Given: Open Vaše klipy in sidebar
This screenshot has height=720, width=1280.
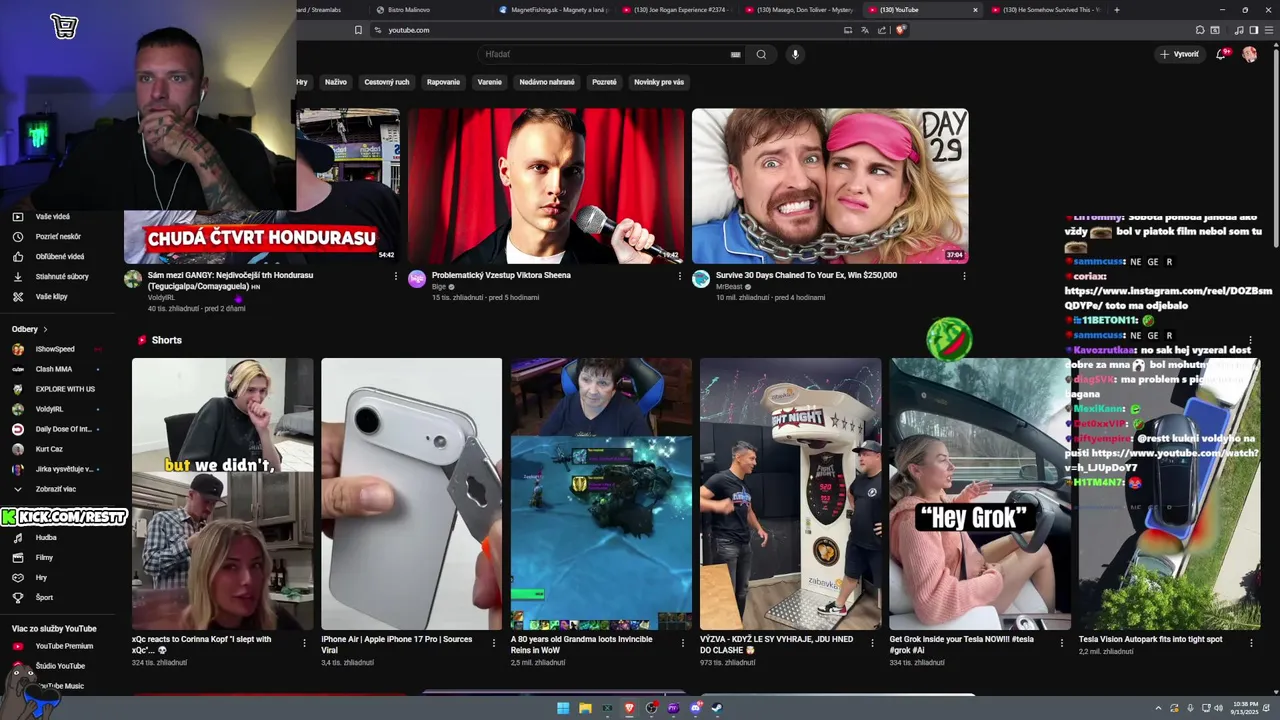Looking at the screenshot, I should (x=57, y=297).
